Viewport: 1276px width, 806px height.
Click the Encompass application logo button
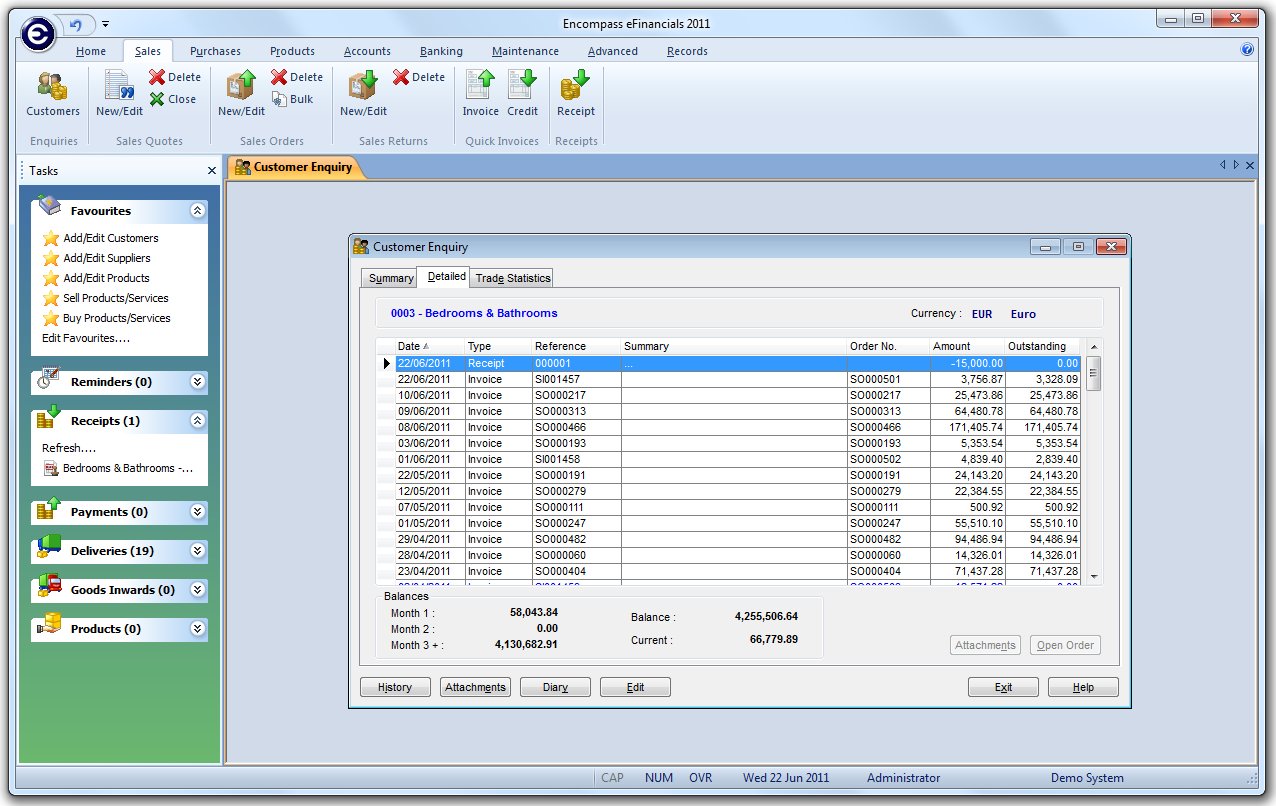point(38,33)
